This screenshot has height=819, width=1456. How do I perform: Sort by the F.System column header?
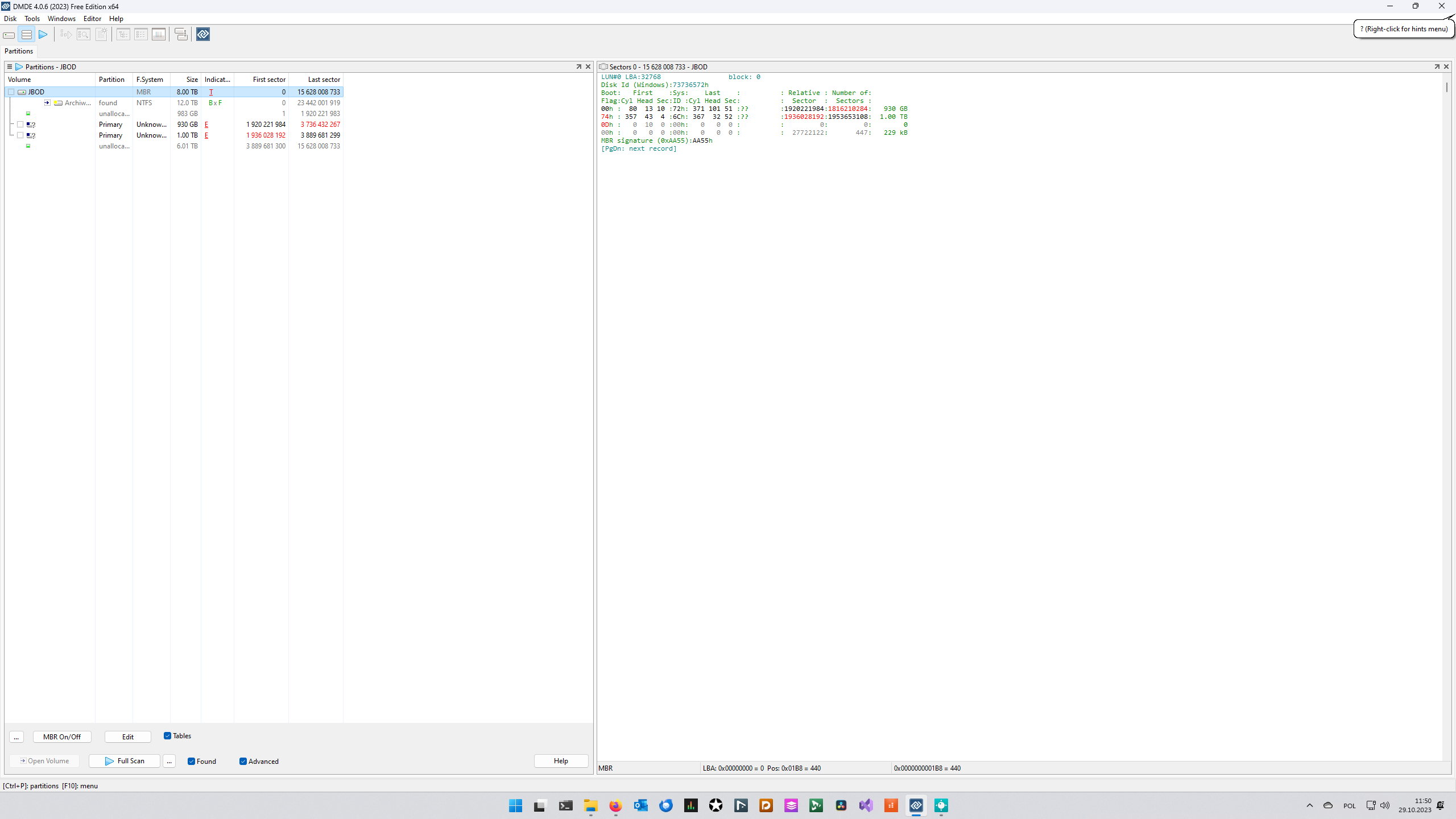point(151,80)
